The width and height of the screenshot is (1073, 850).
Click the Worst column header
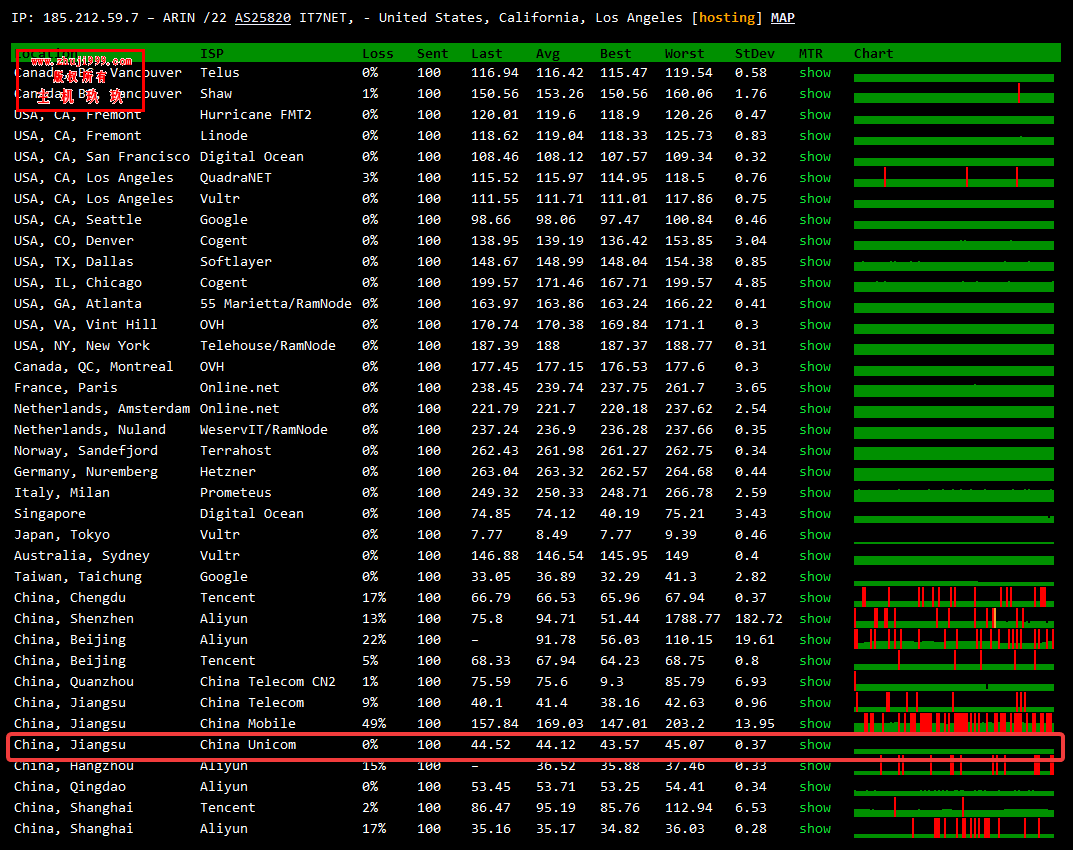pyautogui.click(x=684, y=53)
